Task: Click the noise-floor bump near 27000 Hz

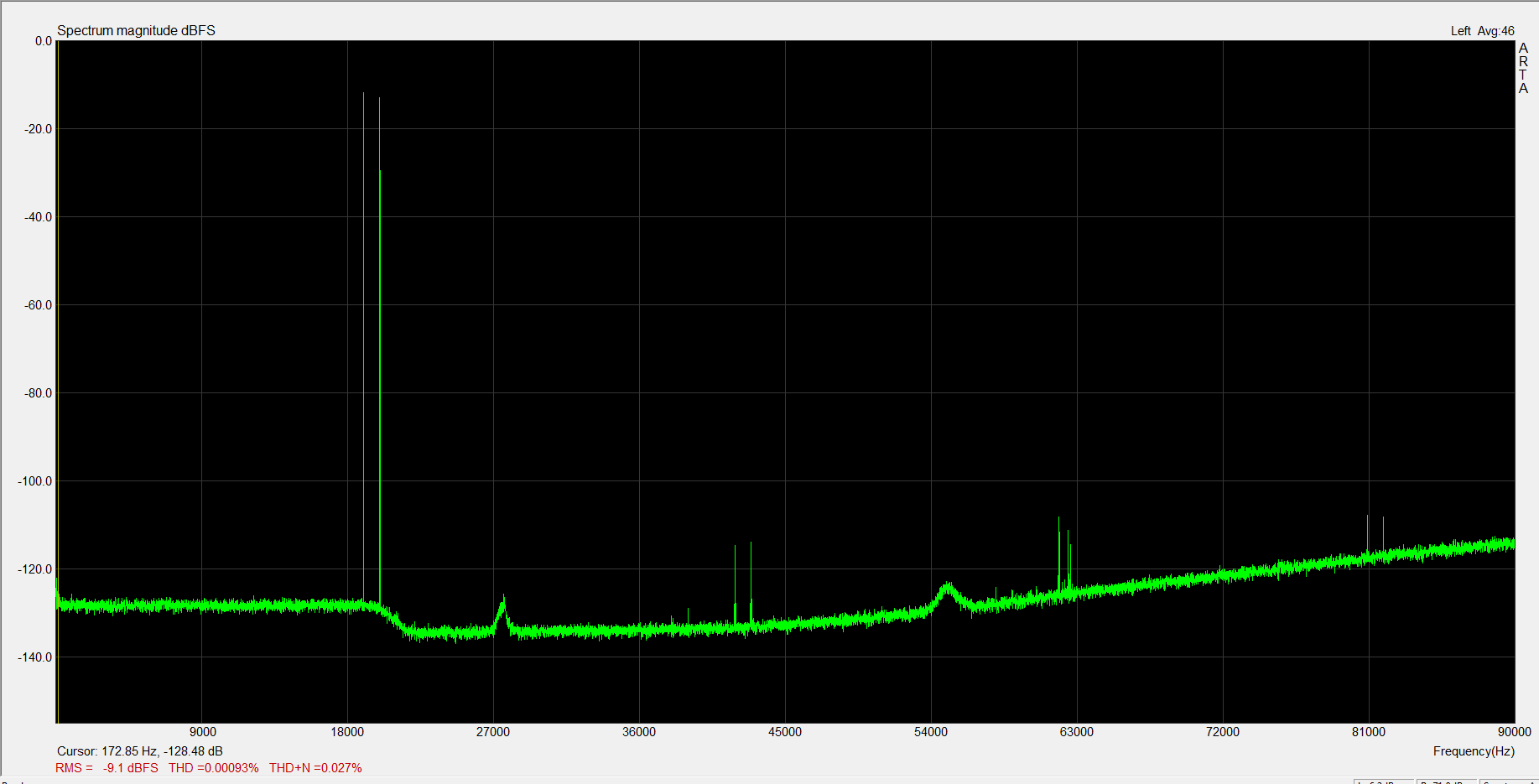Action: click(502, 615)
